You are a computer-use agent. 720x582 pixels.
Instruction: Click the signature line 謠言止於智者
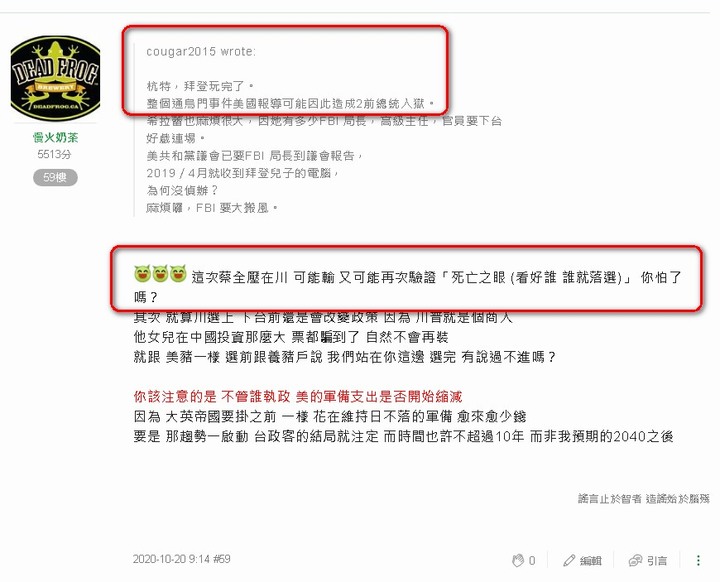tap(643, 498)
